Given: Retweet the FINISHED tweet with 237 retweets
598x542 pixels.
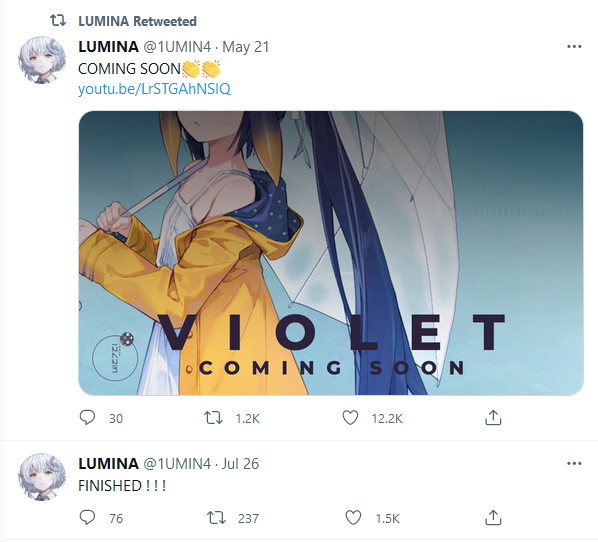Looking at the screenshot, I should (x=216, y=518).
